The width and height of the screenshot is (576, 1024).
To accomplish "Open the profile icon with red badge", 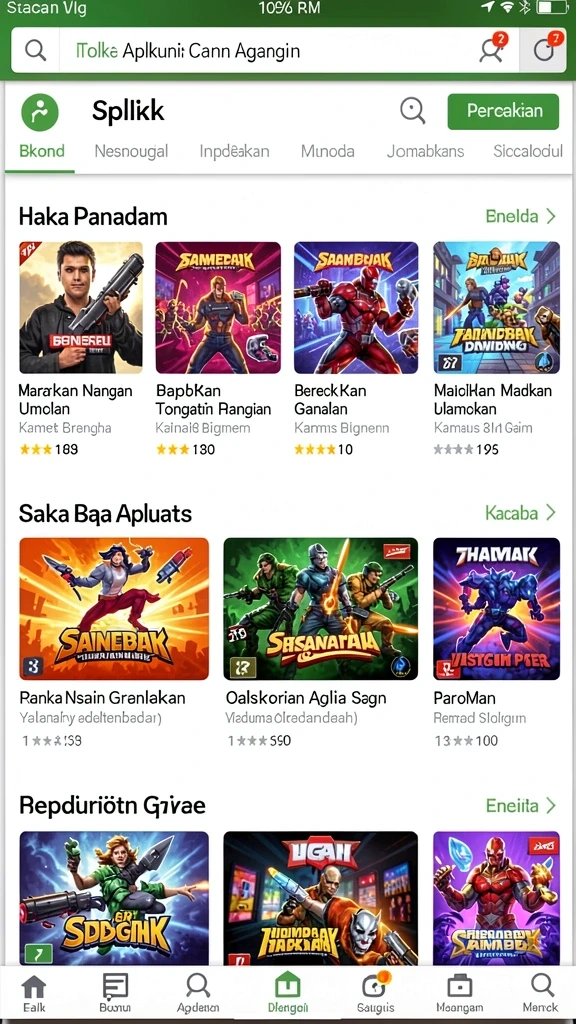I will [491, 48].
